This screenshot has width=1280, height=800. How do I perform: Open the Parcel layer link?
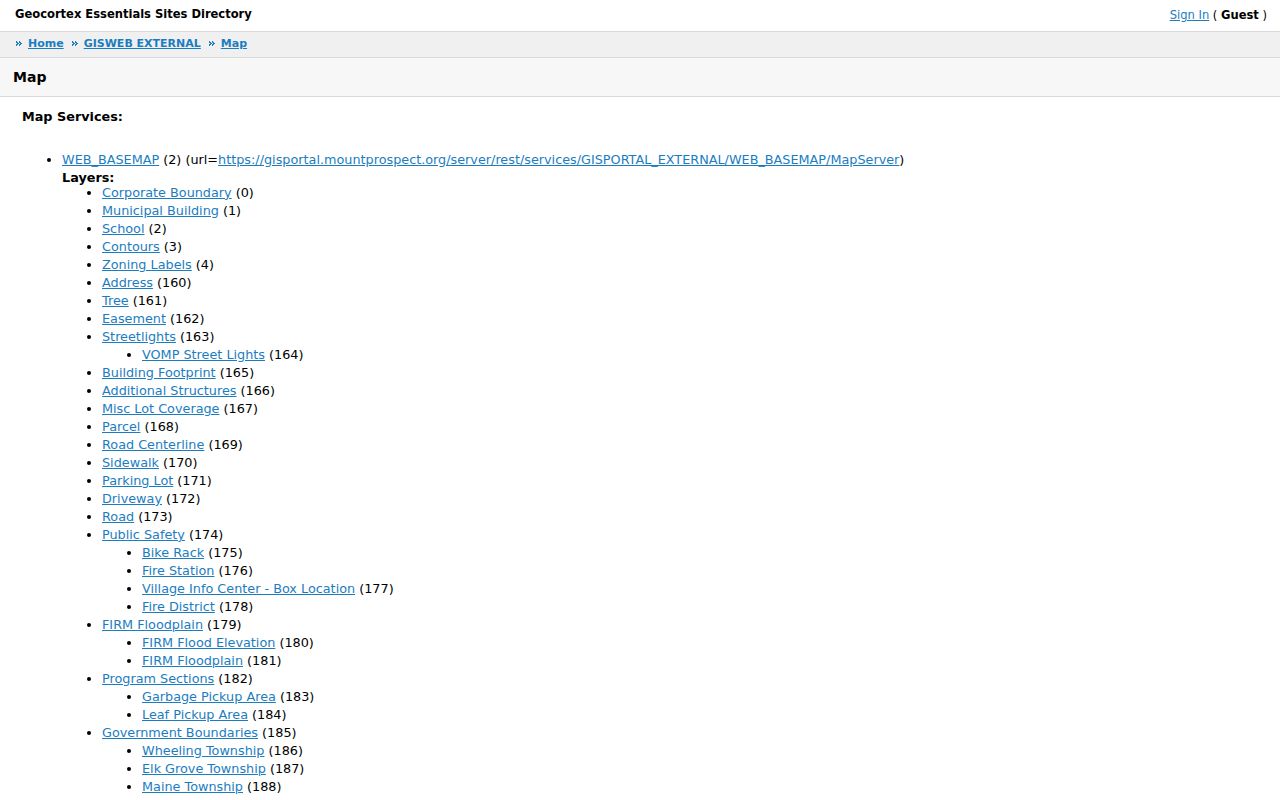click(x=121, y=427)
